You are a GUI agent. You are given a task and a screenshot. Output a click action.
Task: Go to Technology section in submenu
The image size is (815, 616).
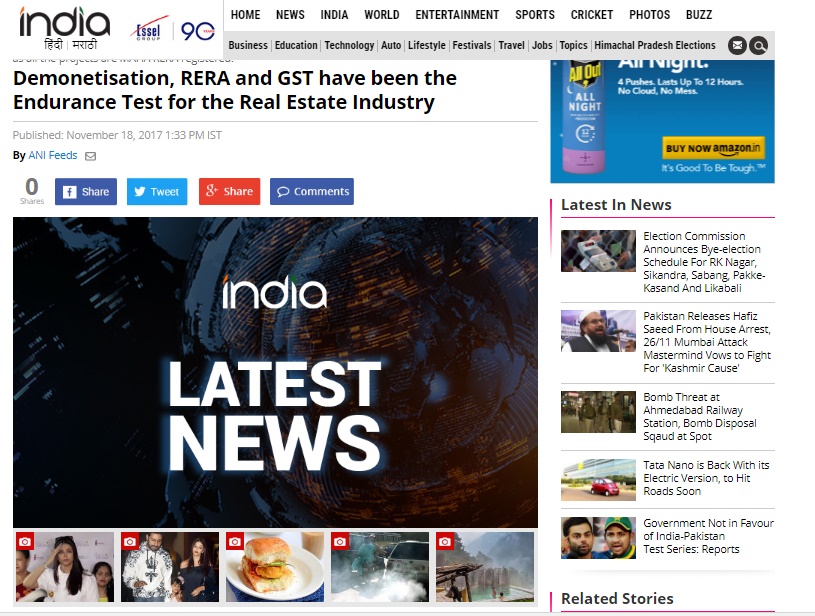pos(349,45)
